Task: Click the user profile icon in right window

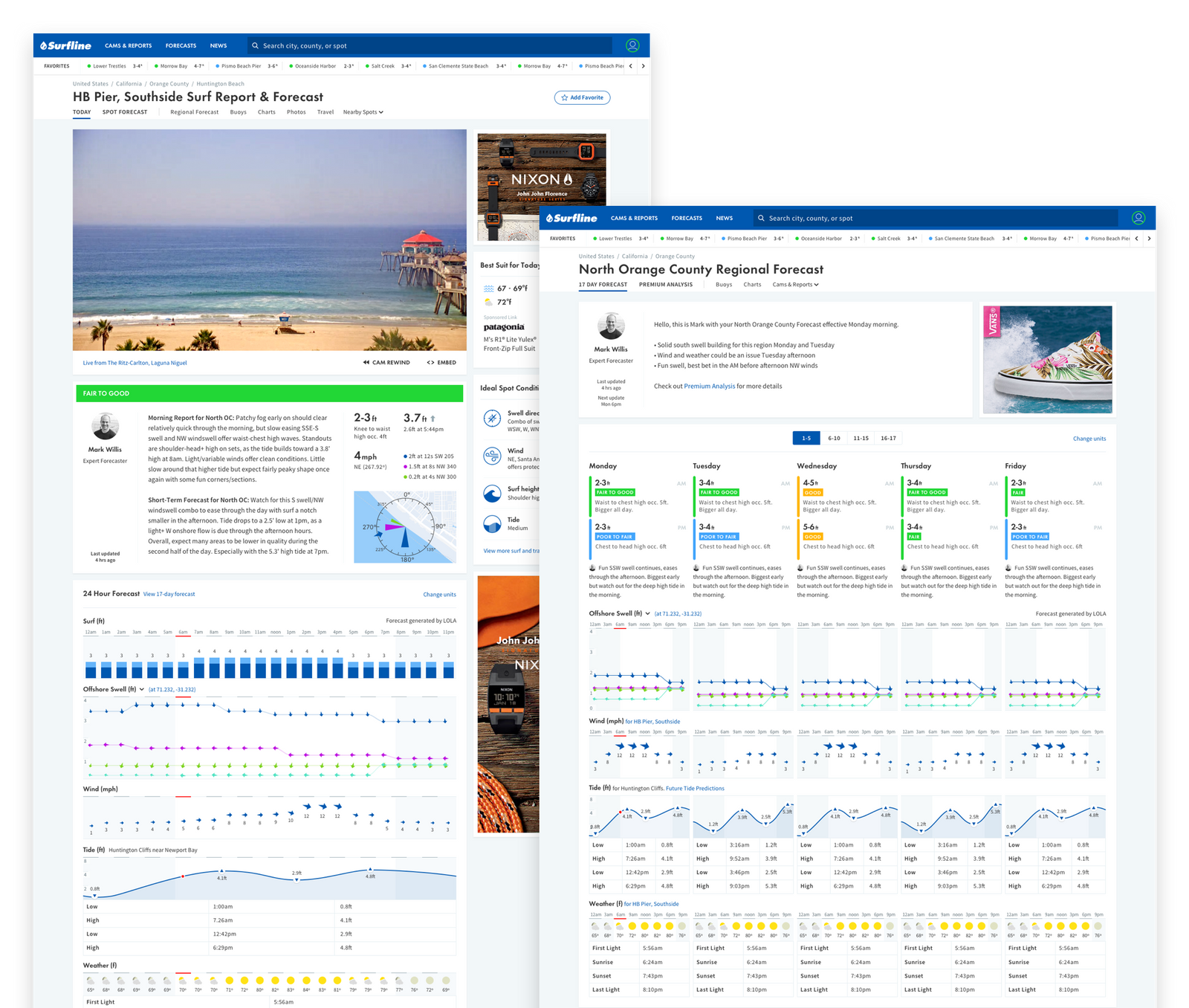Action: pyautogui.click(x=1138, y=218)
